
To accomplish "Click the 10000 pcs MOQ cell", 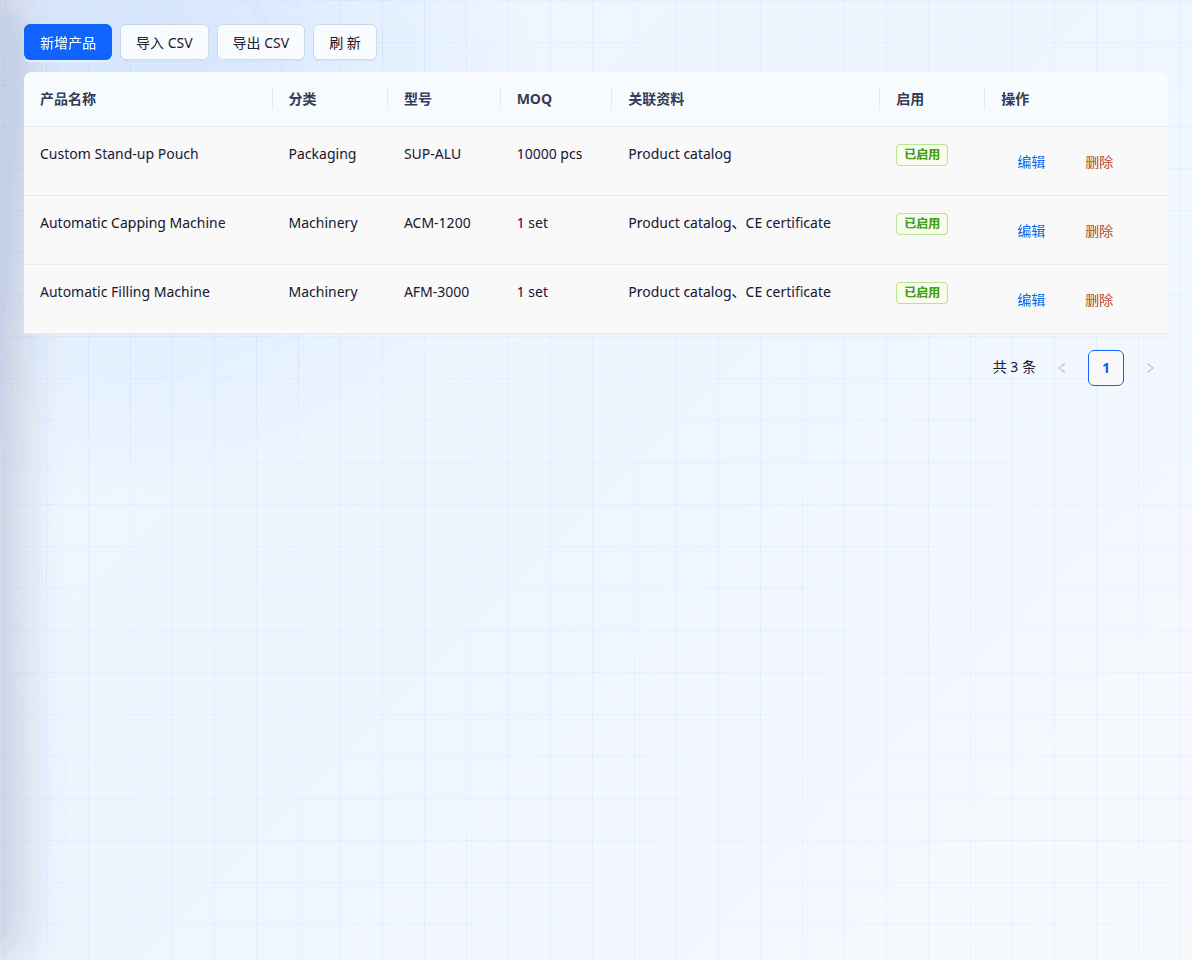I will pos(556,161).
